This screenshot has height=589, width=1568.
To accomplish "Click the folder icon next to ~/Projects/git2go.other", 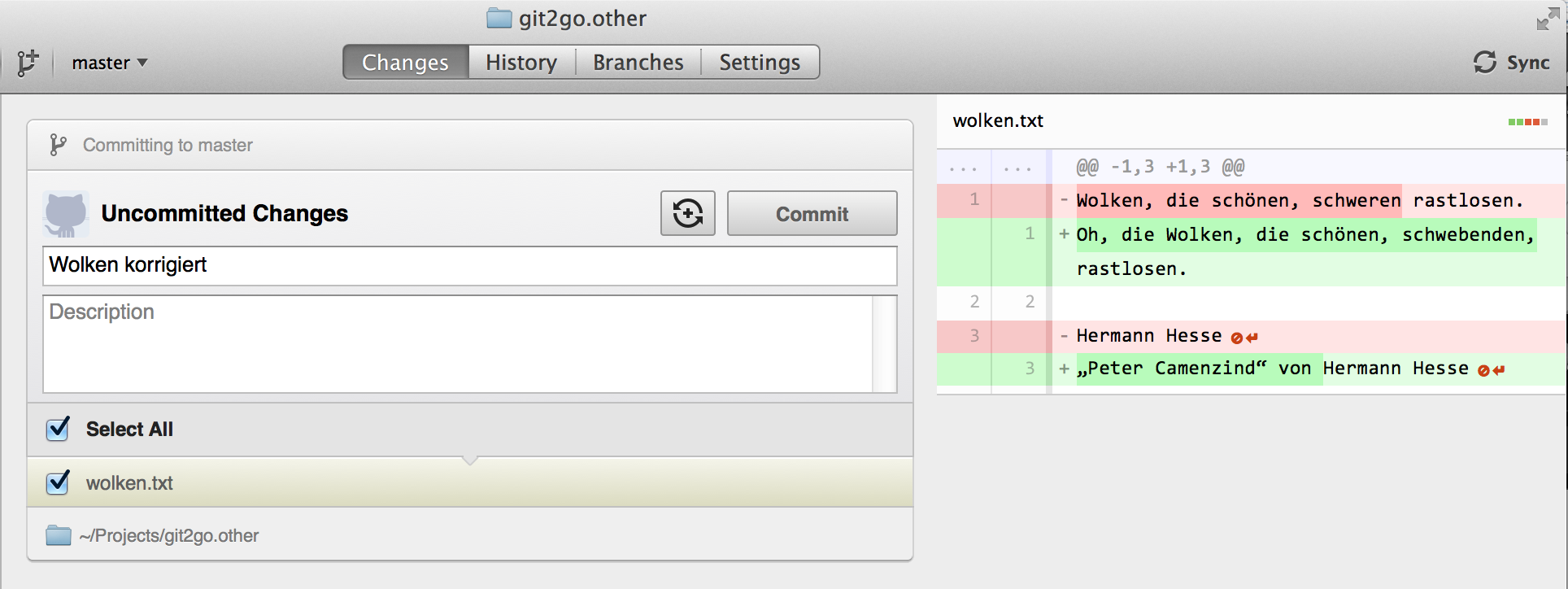I will [x=59, y=535].
